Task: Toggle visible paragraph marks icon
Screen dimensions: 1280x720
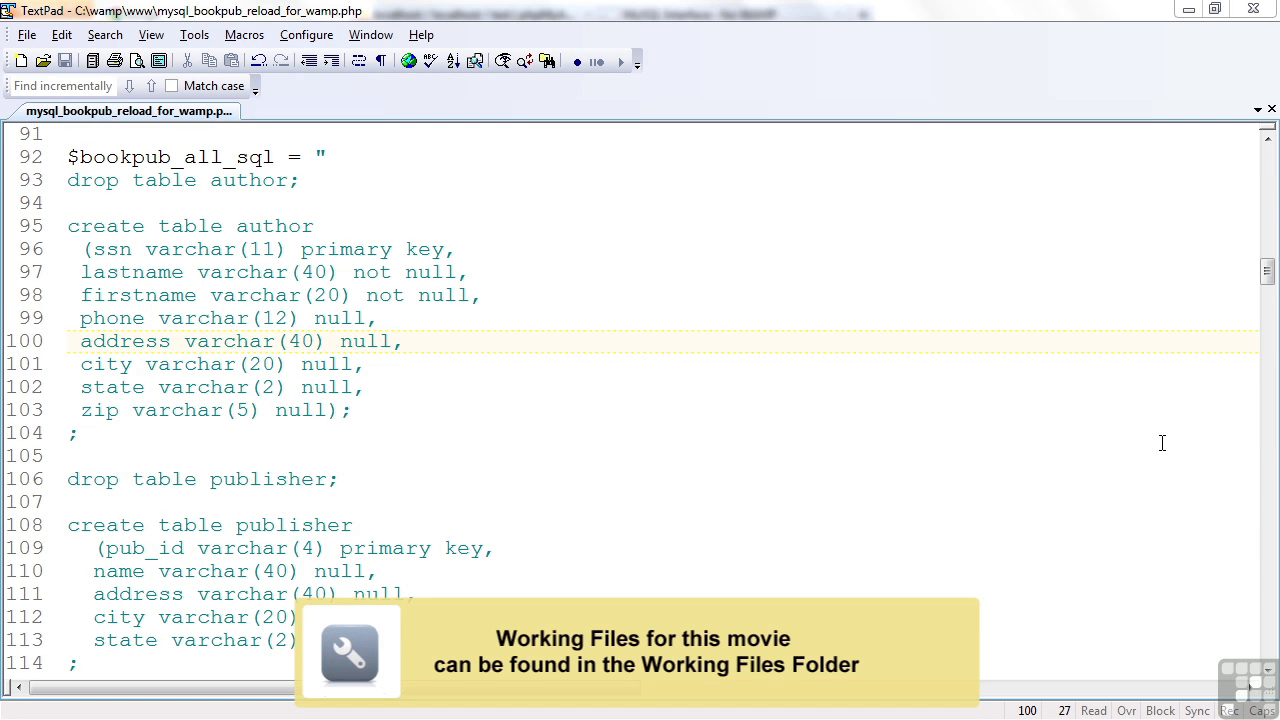Action: (x=381, y=61)
